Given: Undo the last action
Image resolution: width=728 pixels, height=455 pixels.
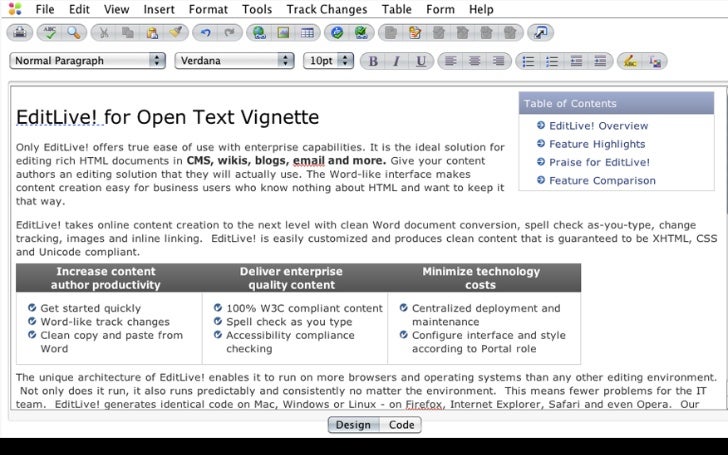Looking at the screenshot, I should click(206, 32).
